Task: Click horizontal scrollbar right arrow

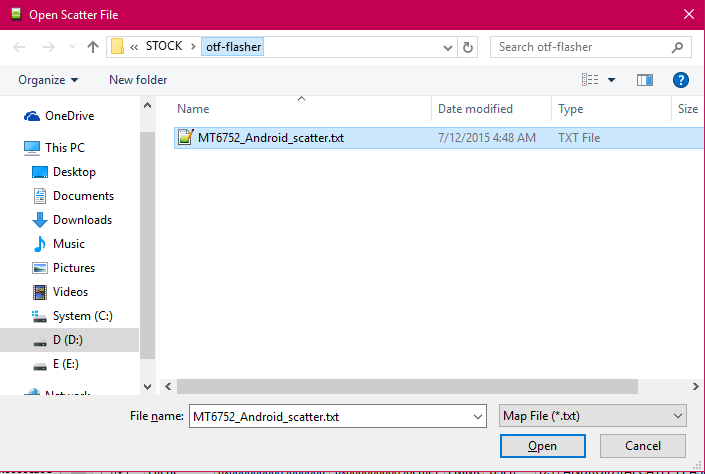Action: (x=696, y=387)
